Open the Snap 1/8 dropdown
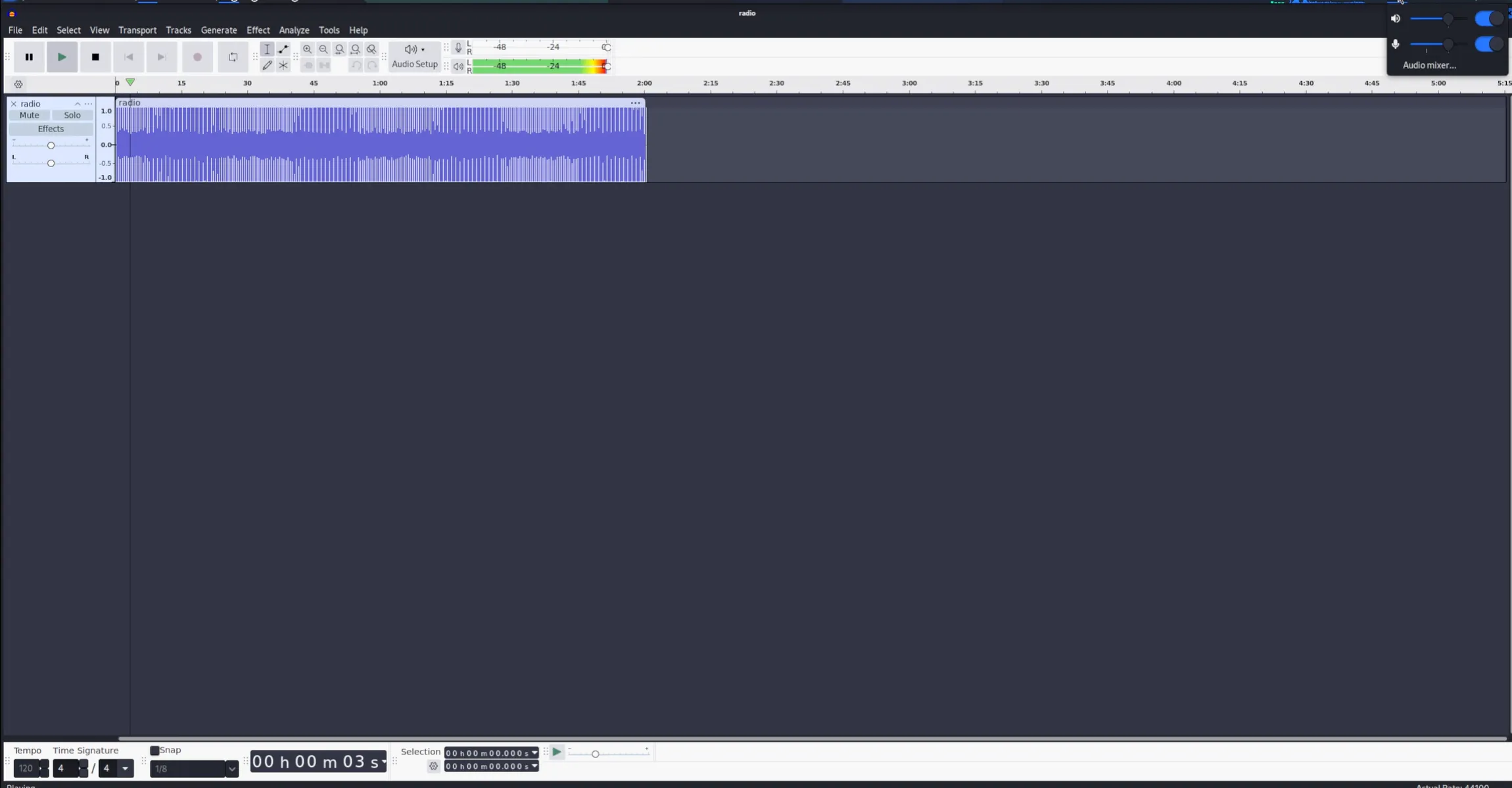 231,768
